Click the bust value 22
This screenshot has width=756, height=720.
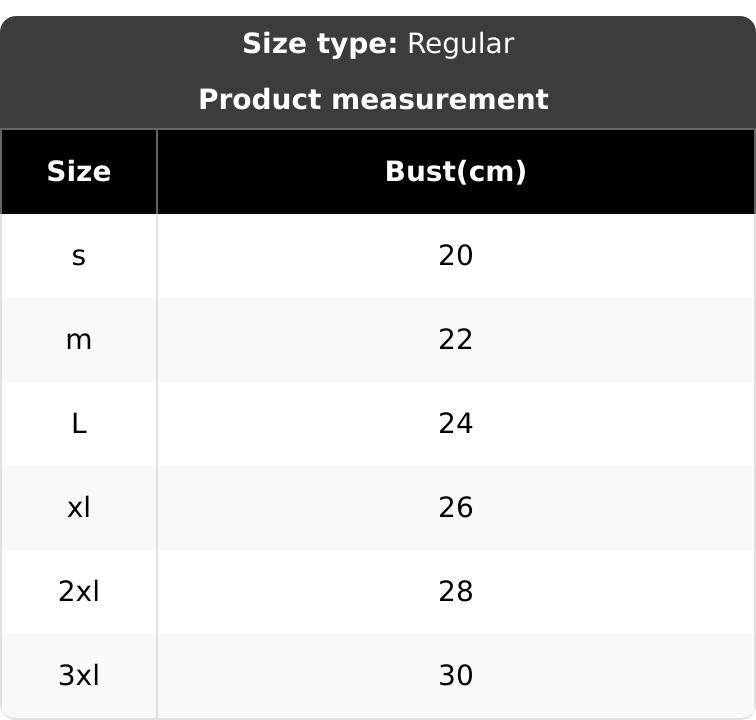[x=455, y=340]
